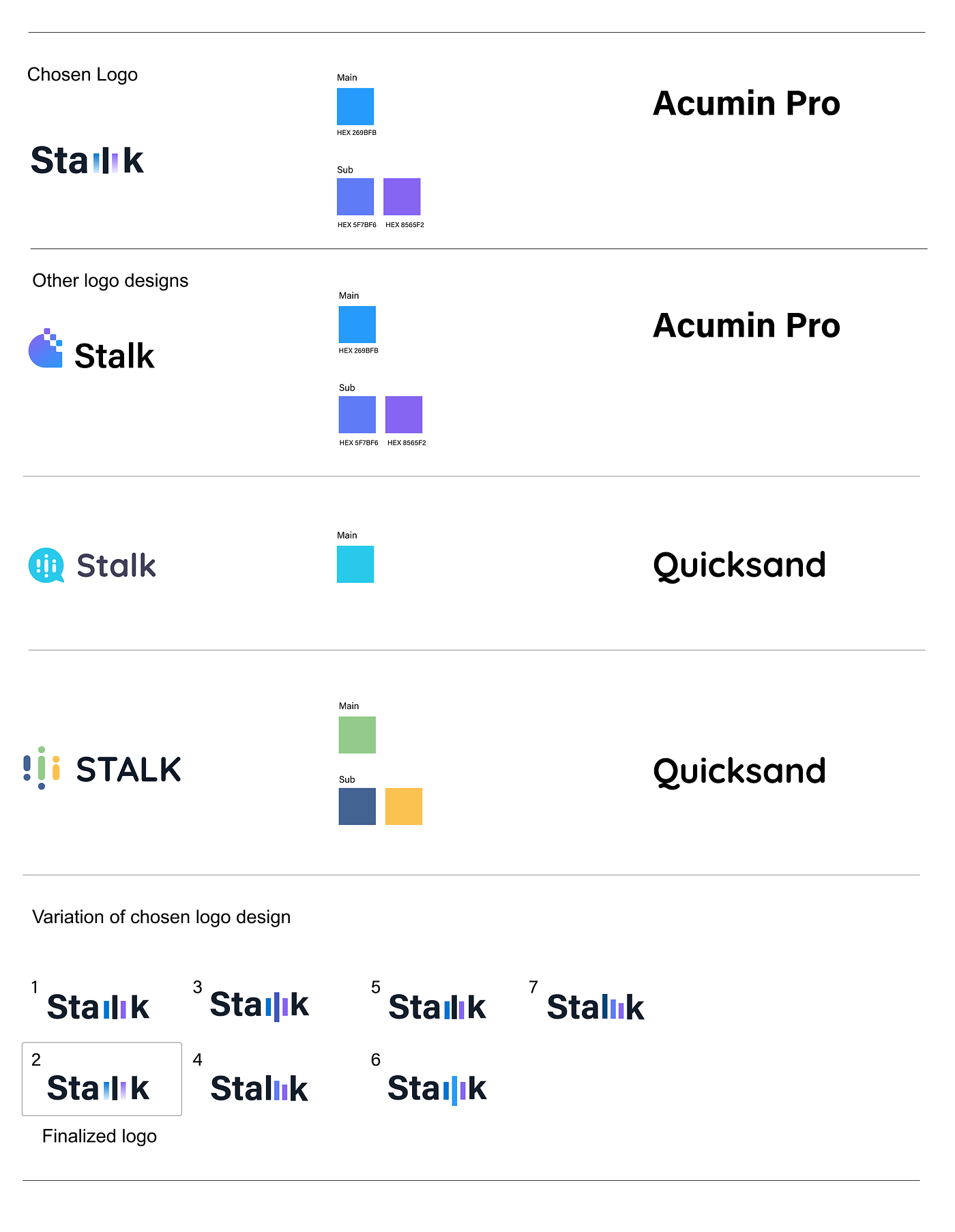This screenshot has height=1232, width=955.
Task: Pick the dark blue sub swatch
Action: pos(357,806)
